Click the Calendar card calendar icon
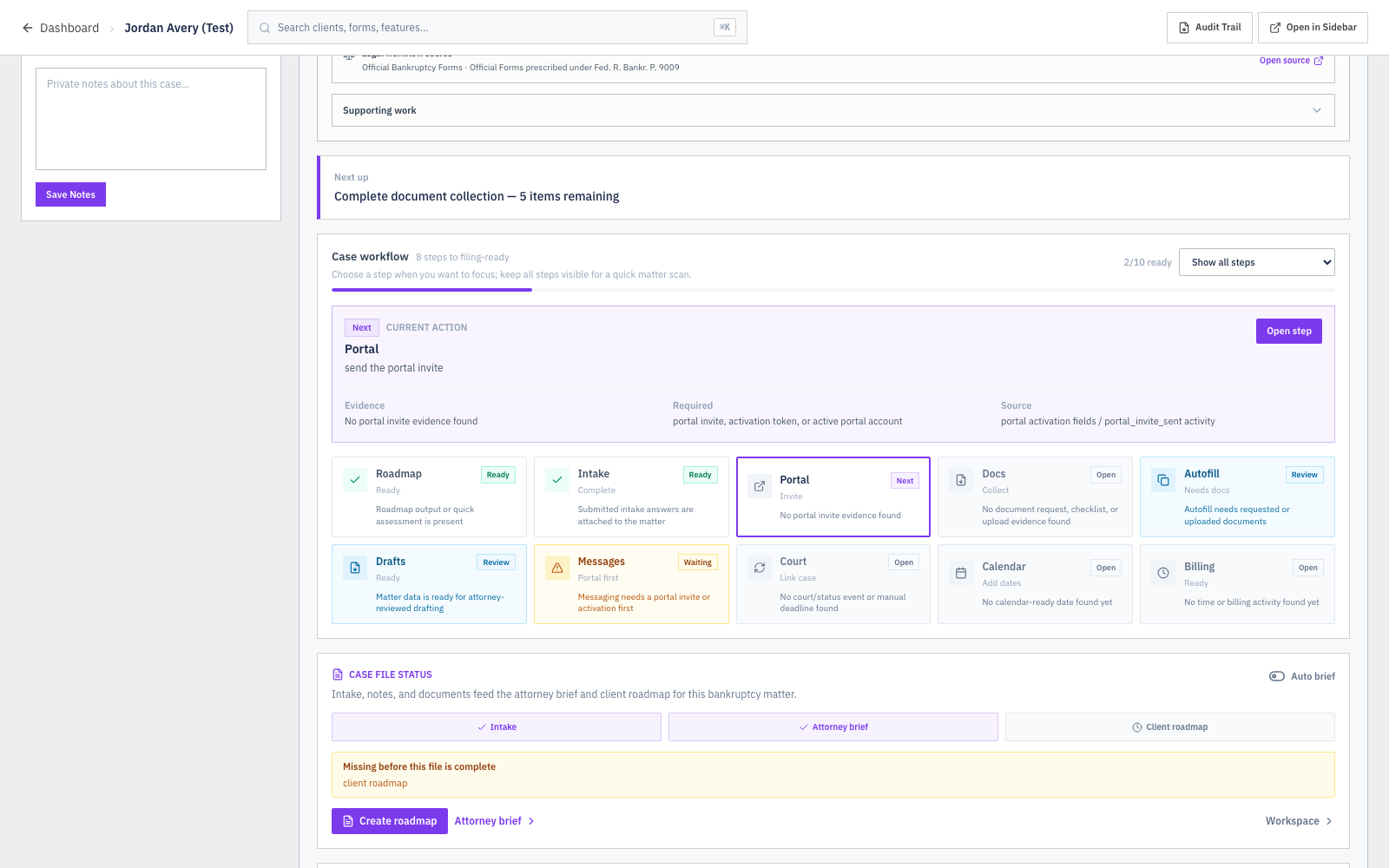 961,573
